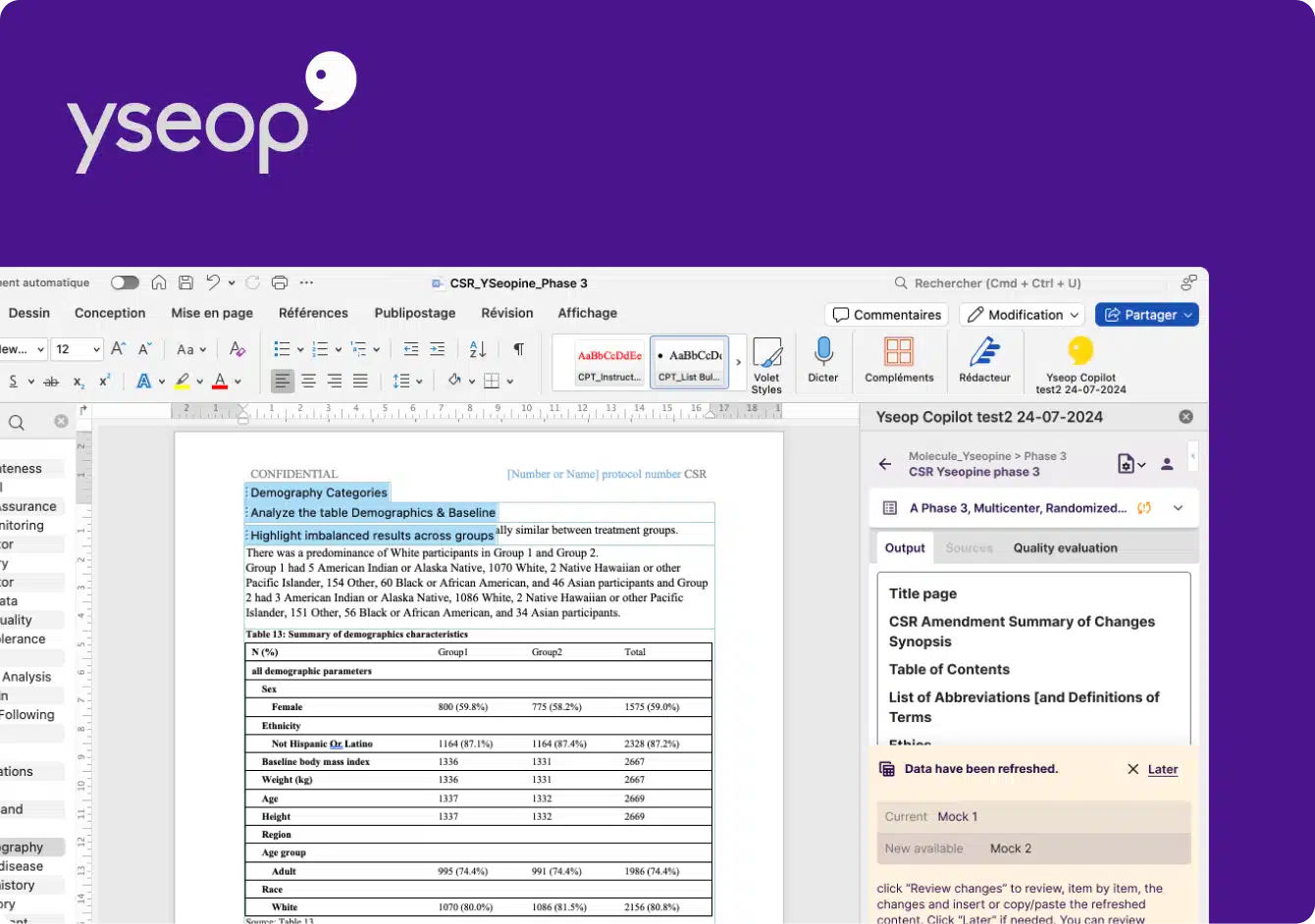1315x924 pixels.
Task: Open the user profile icon in Copilot panel
Action: pyautogui.click(x=1167, y=464)
